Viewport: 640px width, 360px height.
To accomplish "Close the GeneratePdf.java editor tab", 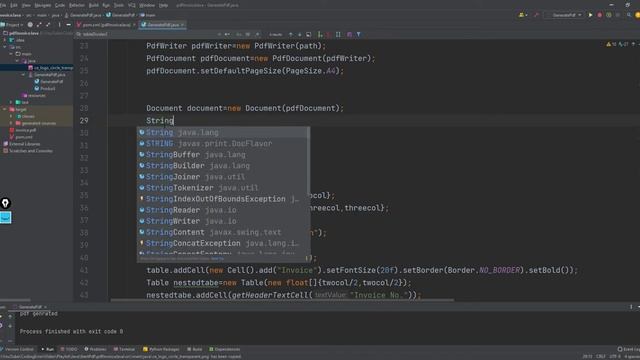I will [x=182, y=25].
